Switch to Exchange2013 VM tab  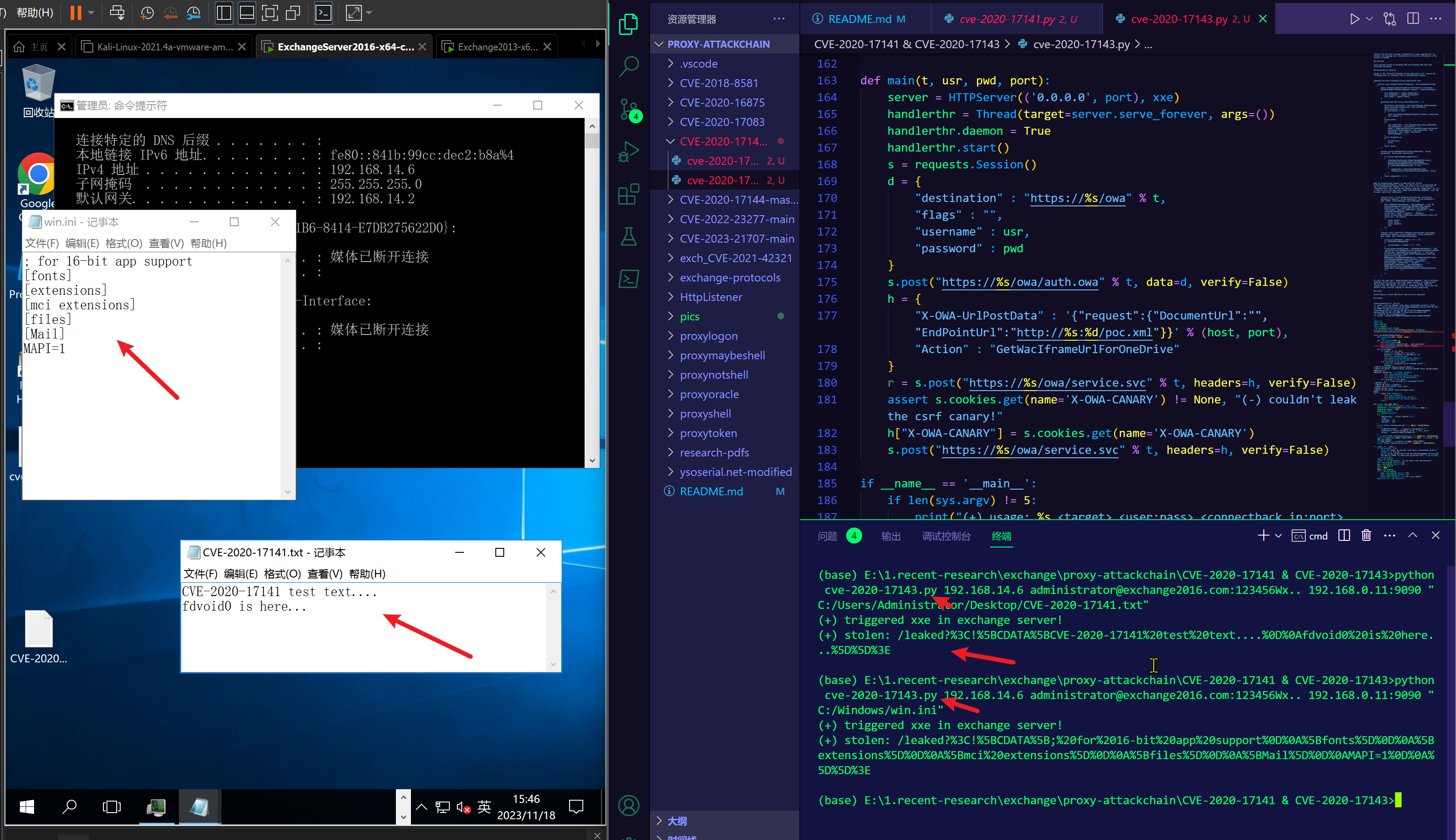point(497,47)
